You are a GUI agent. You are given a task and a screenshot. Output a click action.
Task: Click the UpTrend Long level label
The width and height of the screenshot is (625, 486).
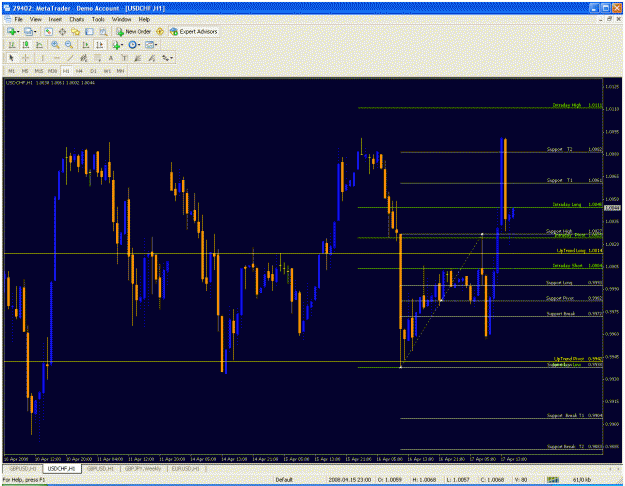(571, 250)
